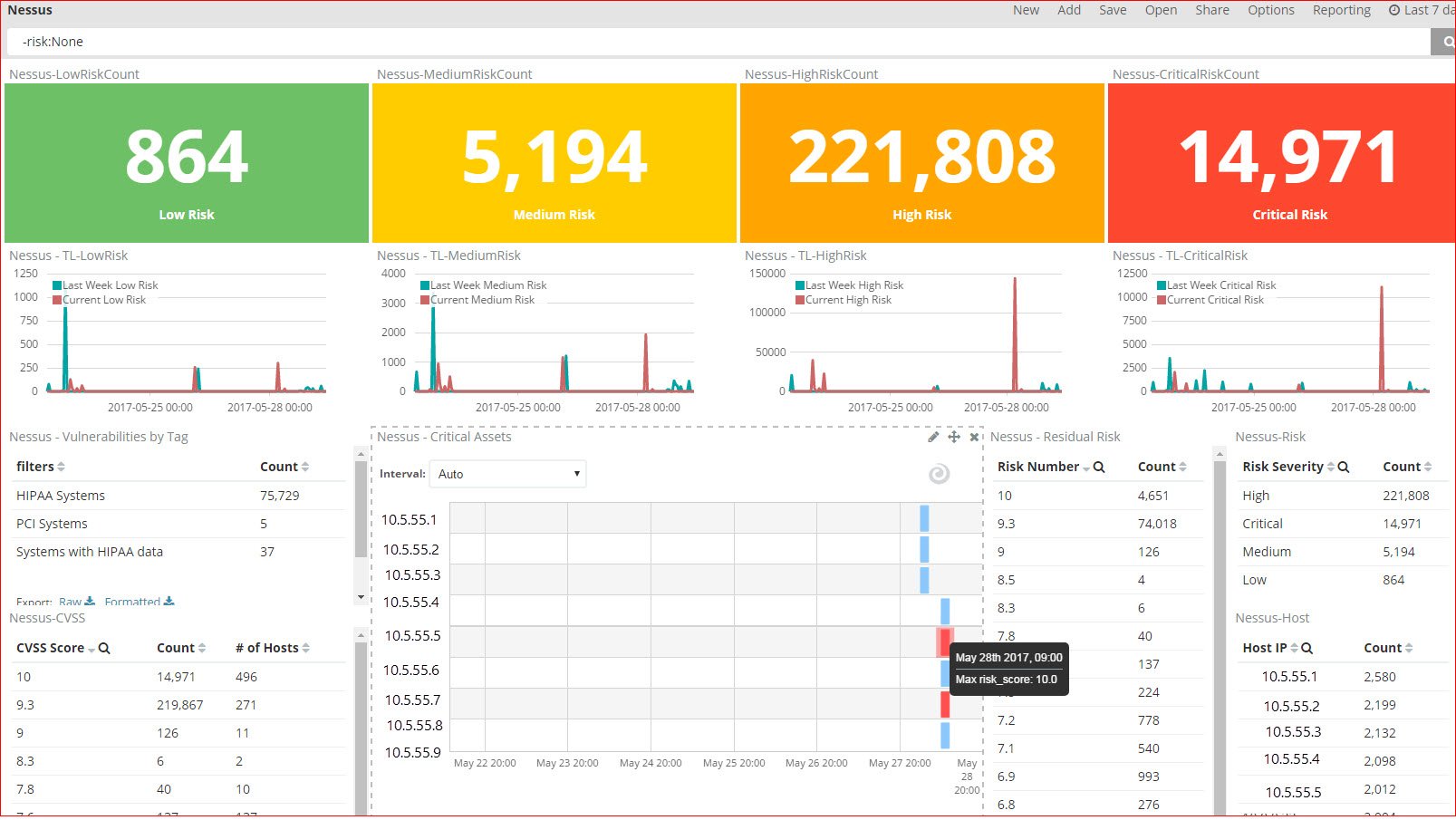Sort Residual Risk Count column
Screen dimensions: 1456x820
click(x=1183, y=467)
